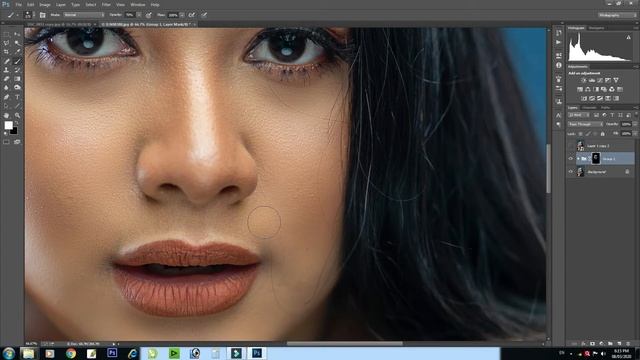Open the History panel icon
Image resolution: width=640 pixels, height=360 pixels.
[x=559, y=33]
